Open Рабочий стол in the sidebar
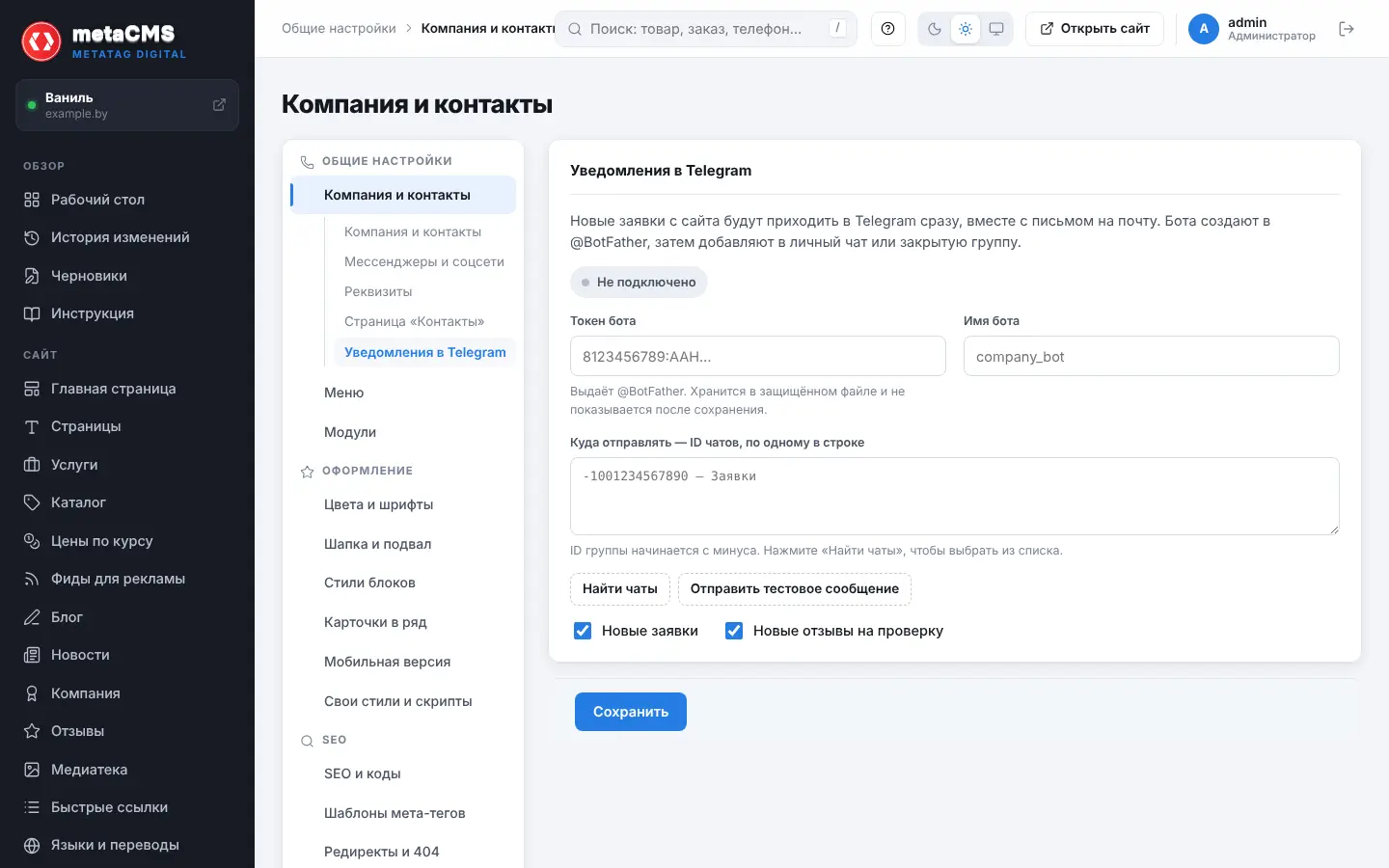1389x868 pixels. (x=127, y=200)
